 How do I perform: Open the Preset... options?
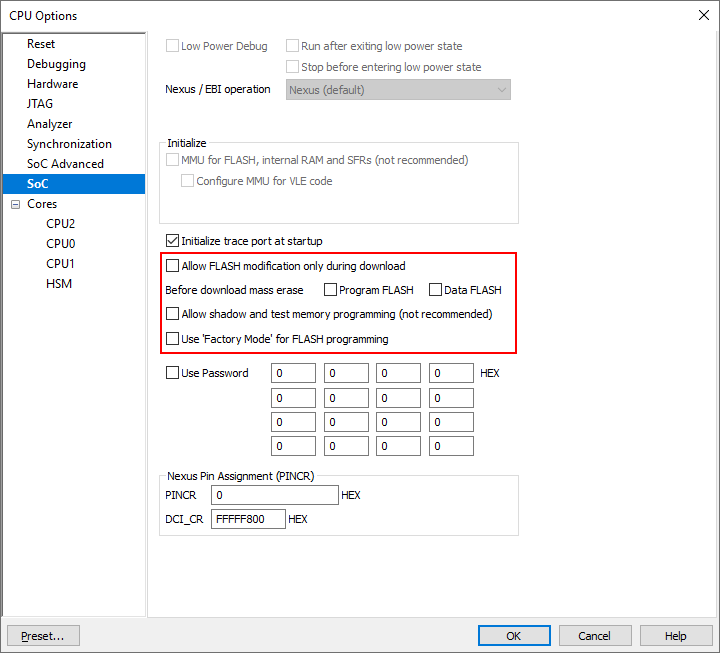[x=43, y=636]
